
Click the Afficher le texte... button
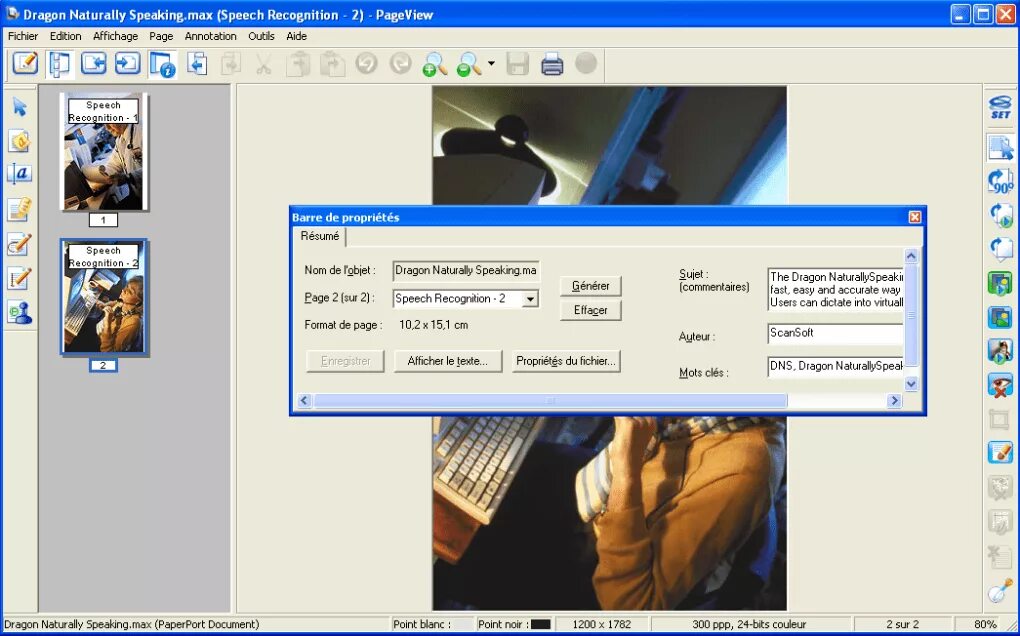(448, 361)
